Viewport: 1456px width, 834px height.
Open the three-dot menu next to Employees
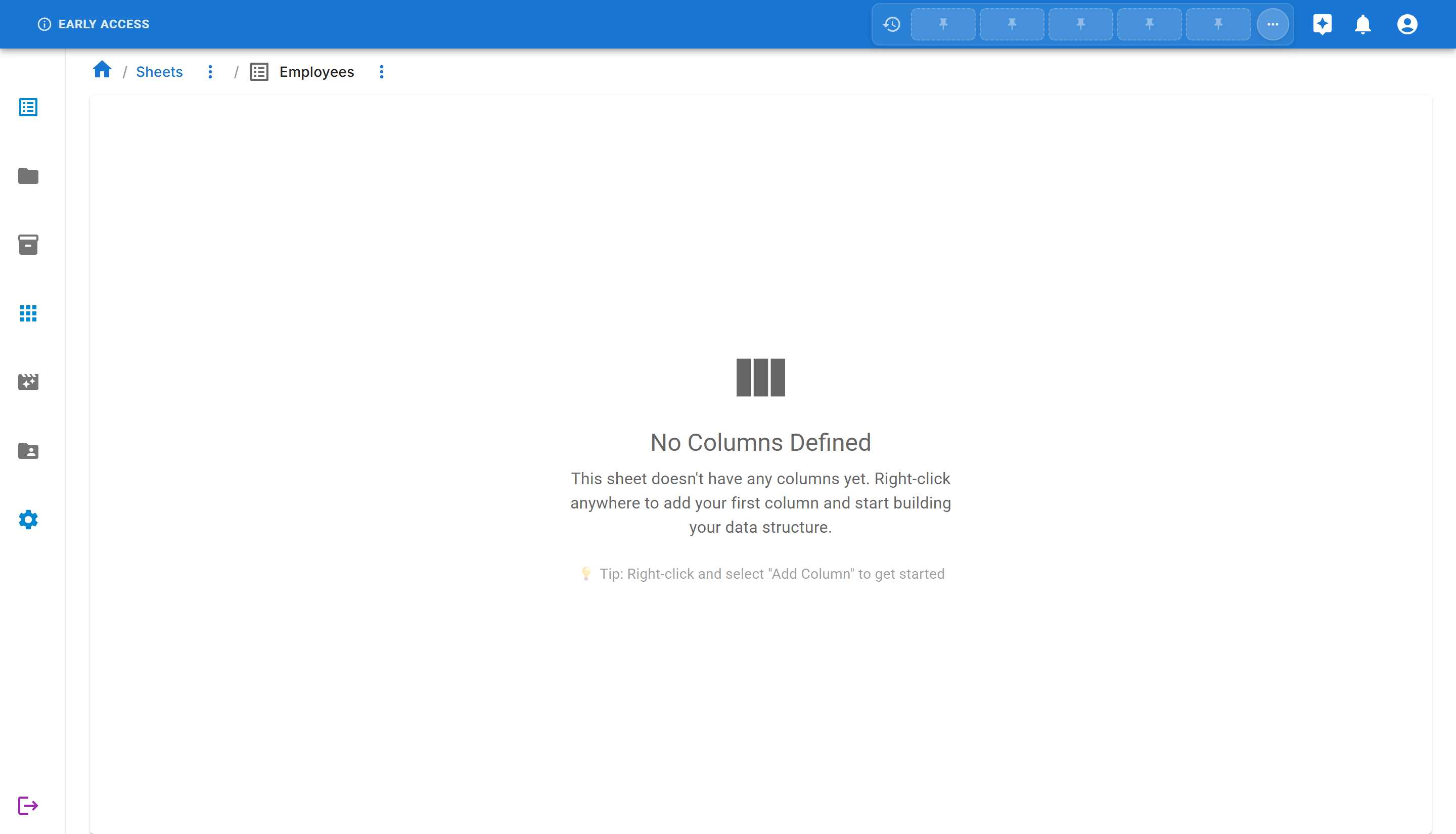click(x=382, y=72)
